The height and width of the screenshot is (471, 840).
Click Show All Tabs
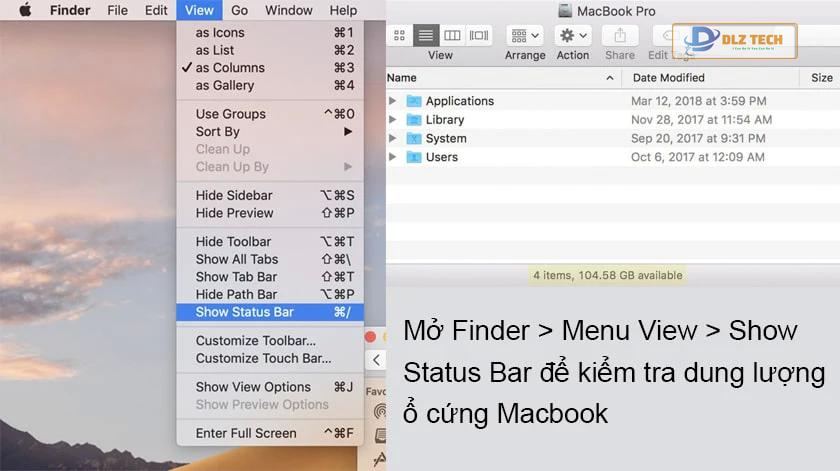coord(270,259)
